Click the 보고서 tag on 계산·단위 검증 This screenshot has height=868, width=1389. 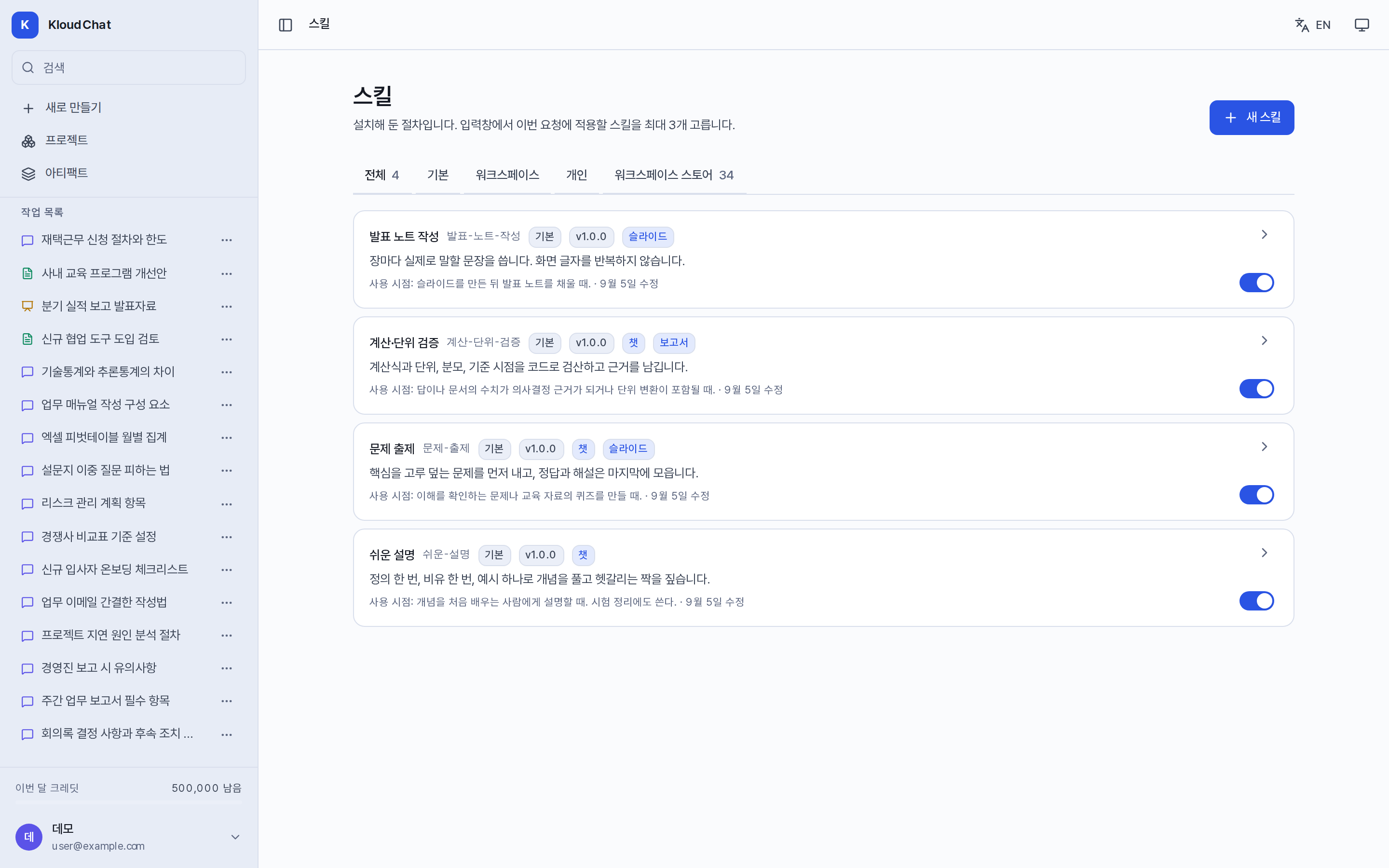pos(673,343)
